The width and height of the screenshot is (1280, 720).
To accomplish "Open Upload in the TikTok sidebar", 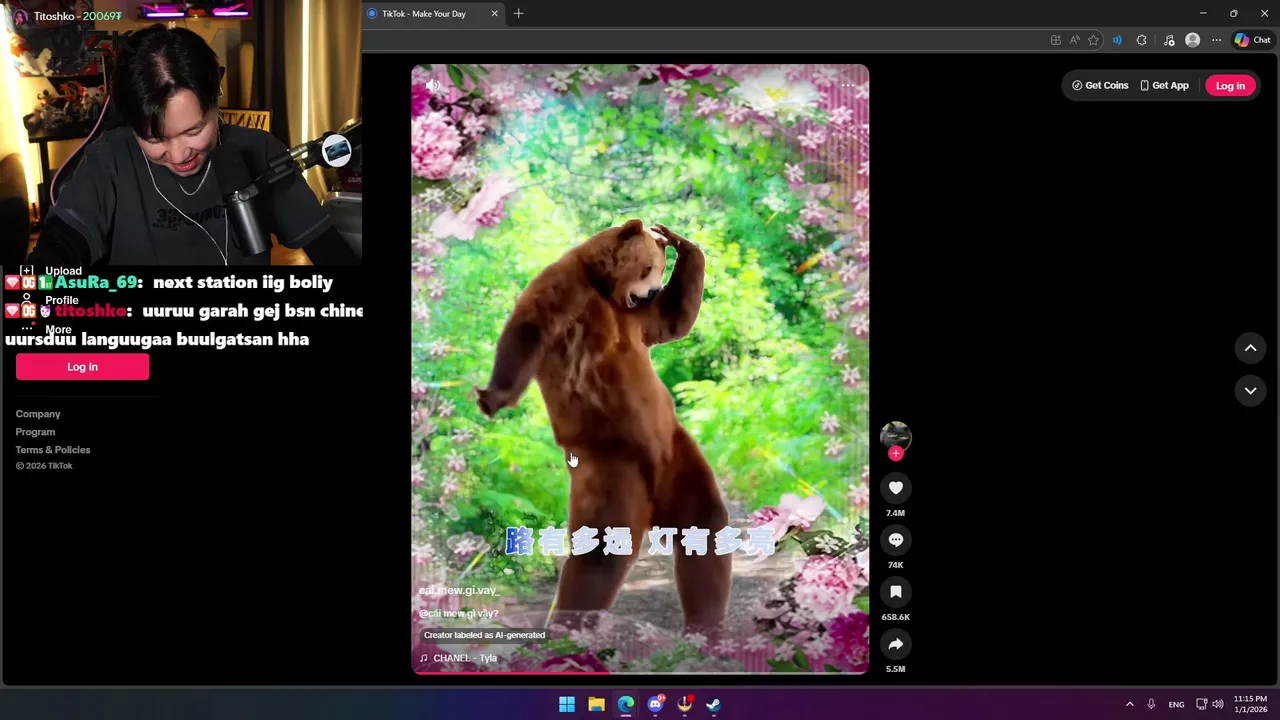I will (52, 271).
